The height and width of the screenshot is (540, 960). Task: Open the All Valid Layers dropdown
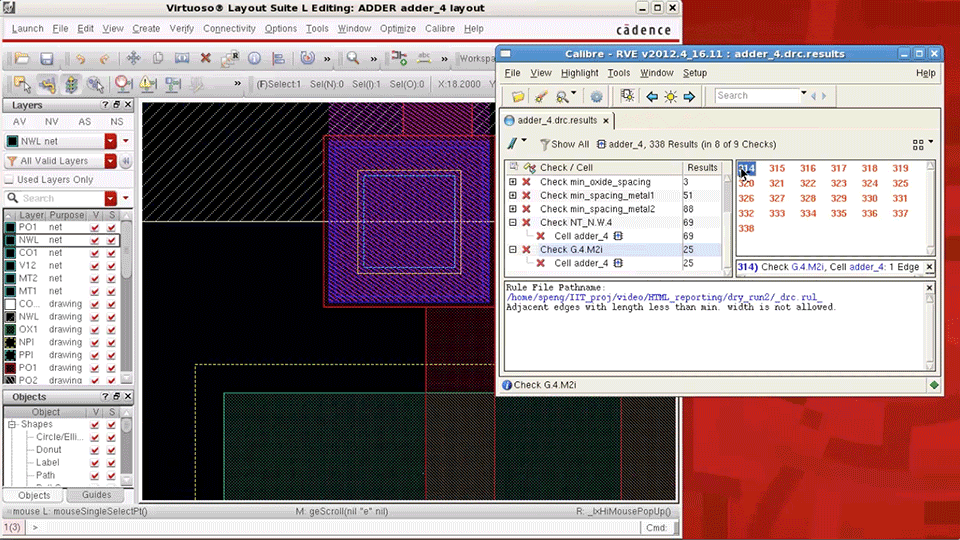[111, 161]
